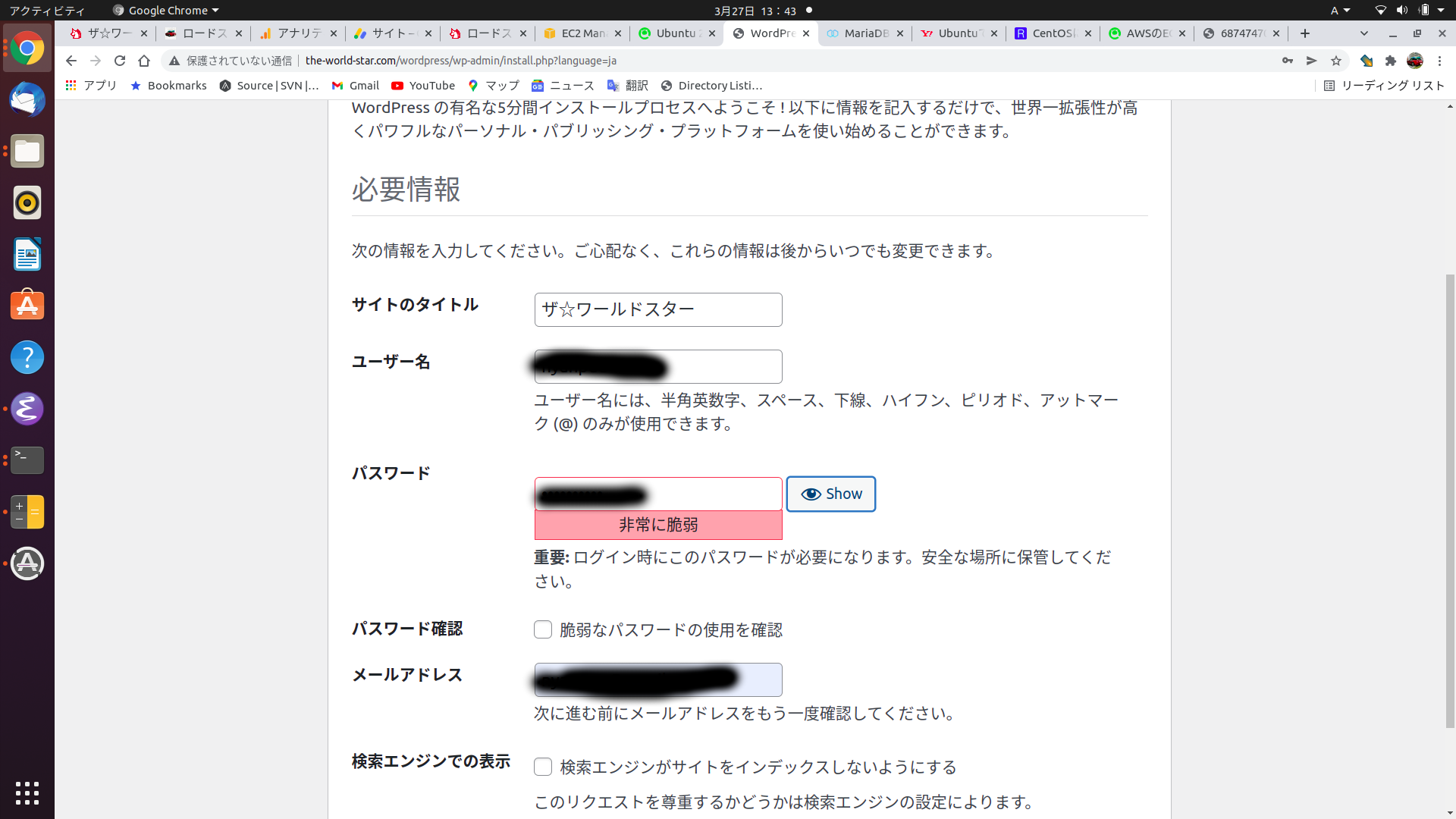This screenshot has width=1456, height=819.
Task: Click the site title input field
Action: [x=658, y=309]
